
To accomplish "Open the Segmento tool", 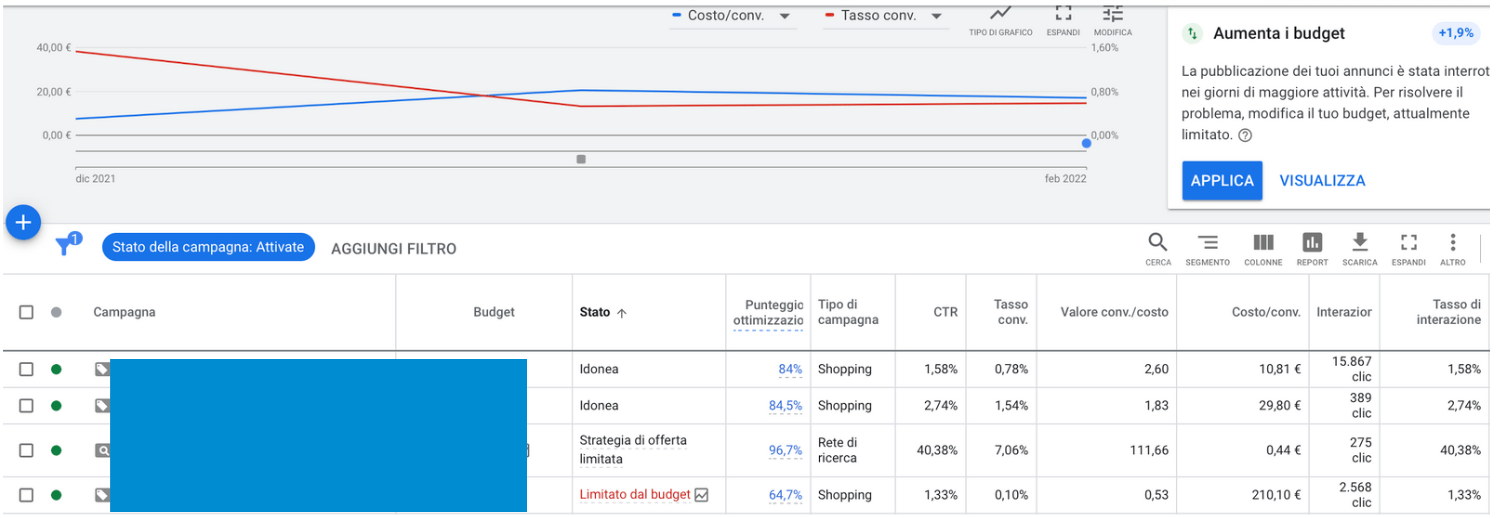I will [x=1208, y=249].
